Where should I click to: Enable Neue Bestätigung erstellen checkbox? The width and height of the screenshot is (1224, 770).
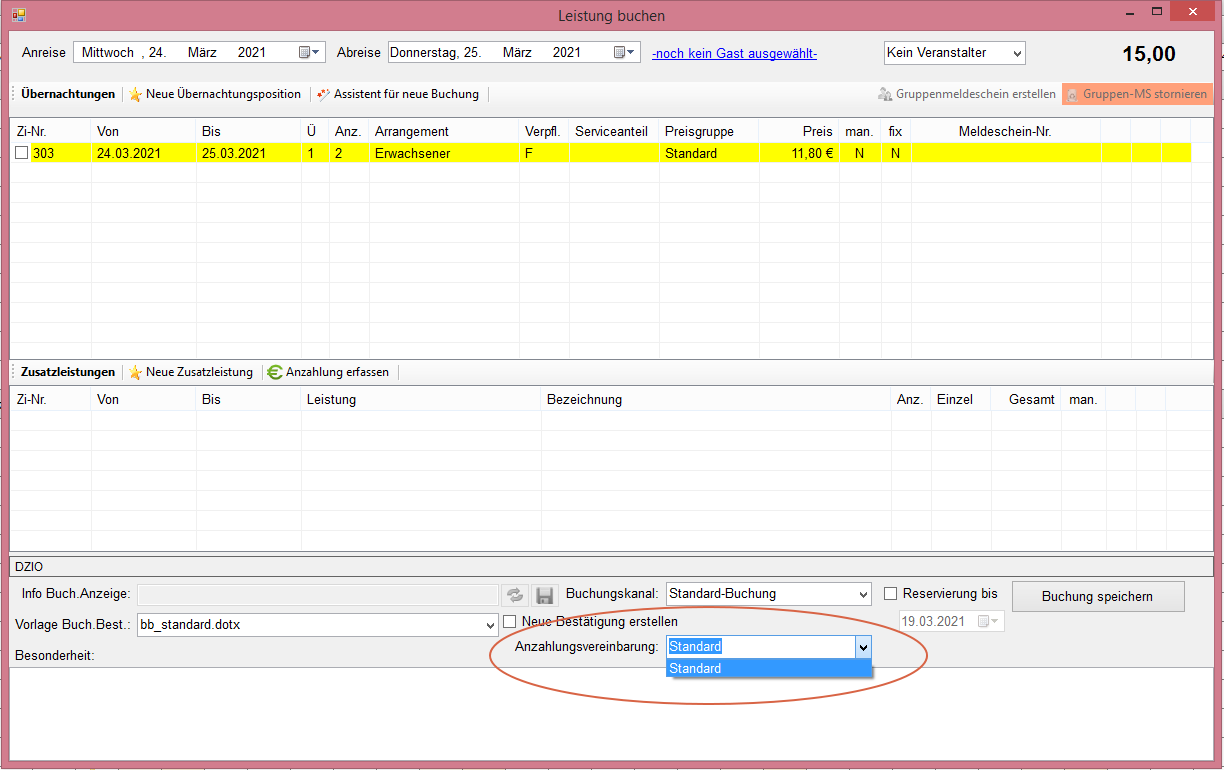coord(510,622)
